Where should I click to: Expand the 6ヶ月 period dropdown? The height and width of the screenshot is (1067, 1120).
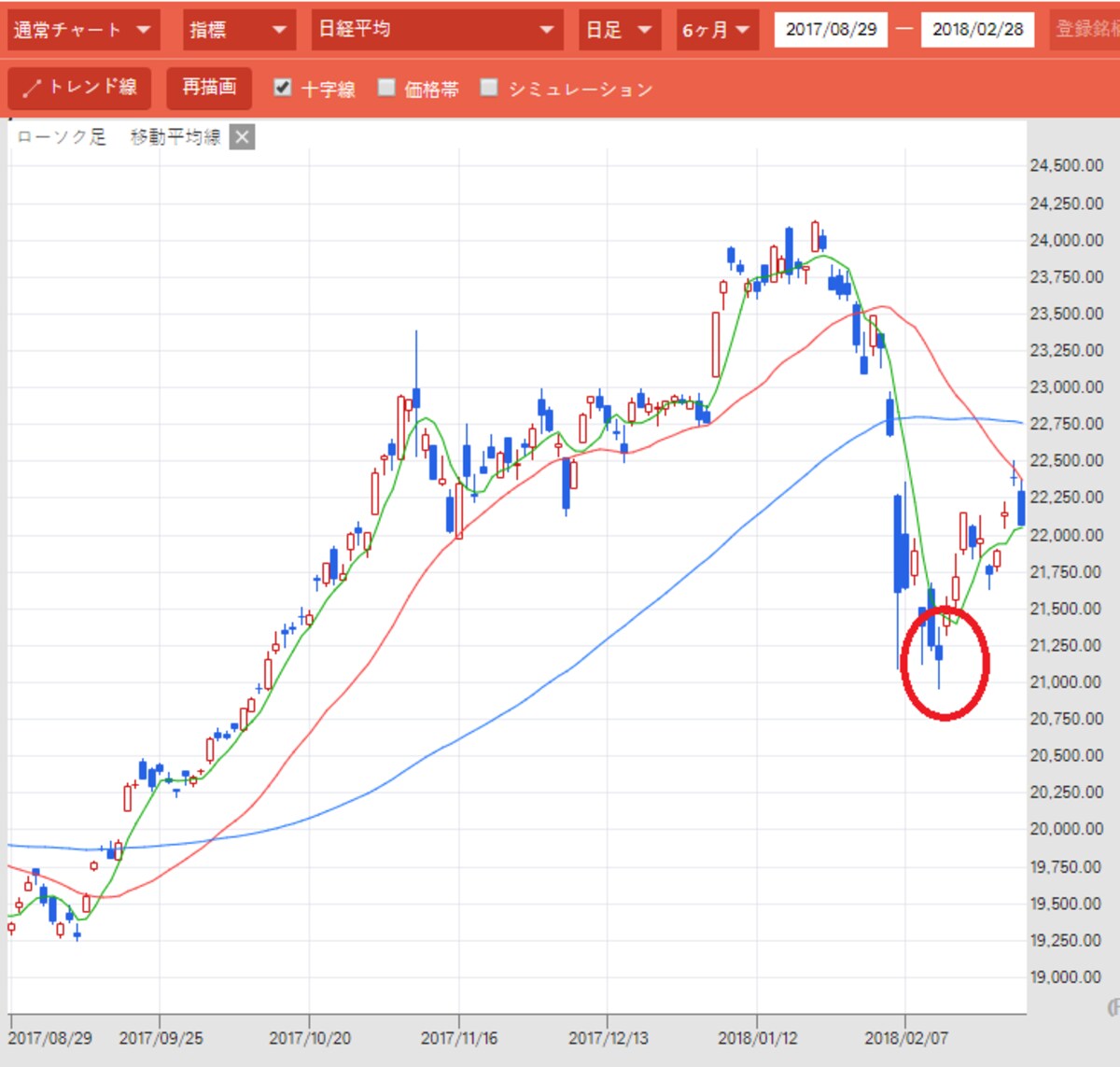tap(715, 30)
